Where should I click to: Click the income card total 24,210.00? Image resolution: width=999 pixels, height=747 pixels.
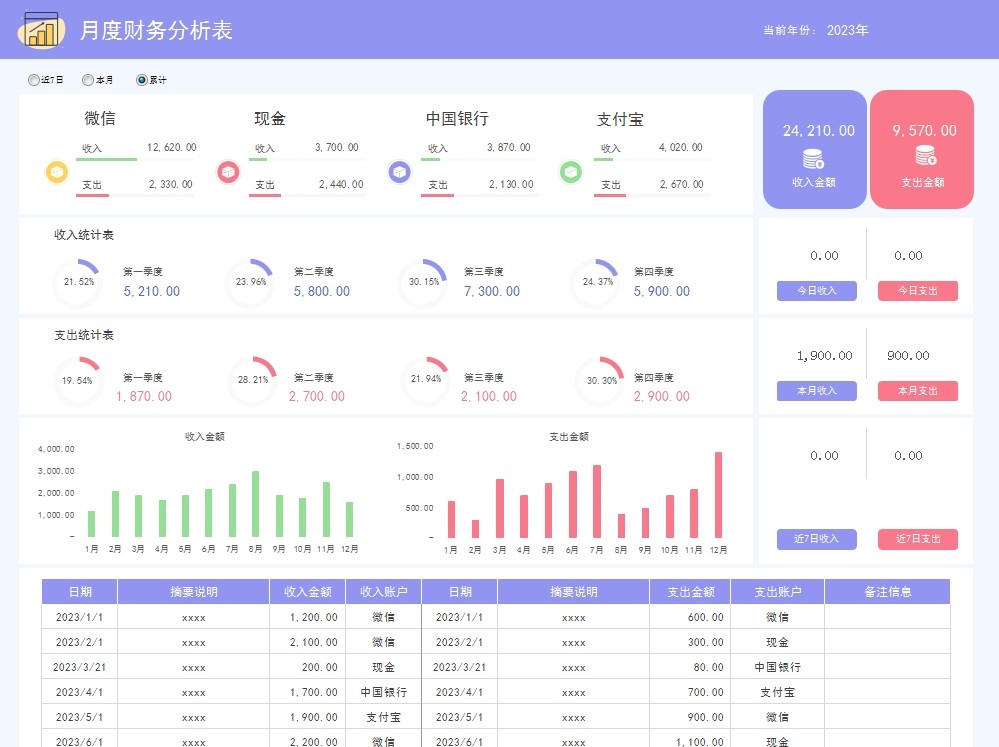pyautogui.click(x=819, y=131)
